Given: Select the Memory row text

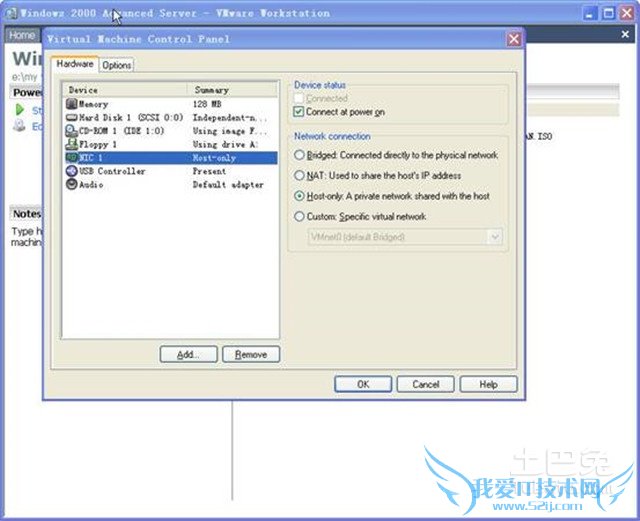Looking at the screenshot, I should pyautogui.click(x=93, y=105).
